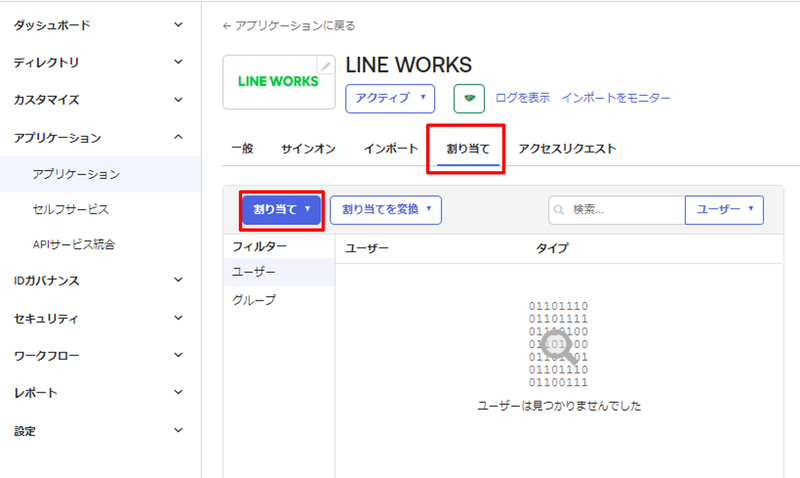Open the アクティブ status dropdown
The height and width of the screenshot is (478, 800).
(390, 98)
